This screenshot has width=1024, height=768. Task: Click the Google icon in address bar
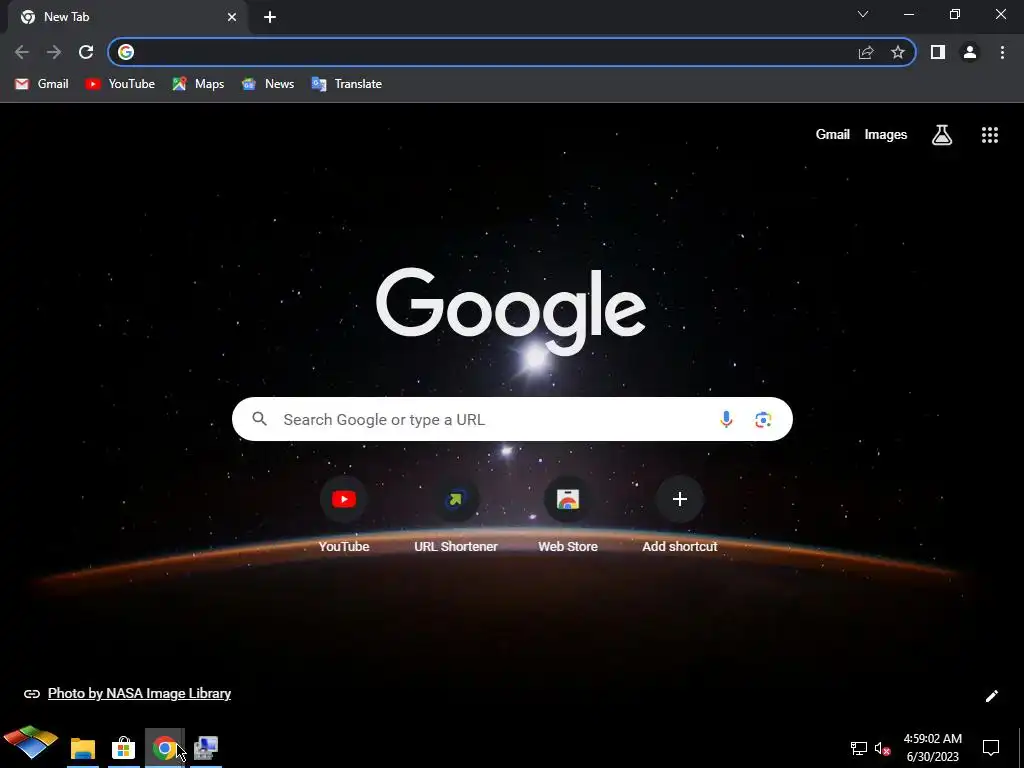click(126, 52)
